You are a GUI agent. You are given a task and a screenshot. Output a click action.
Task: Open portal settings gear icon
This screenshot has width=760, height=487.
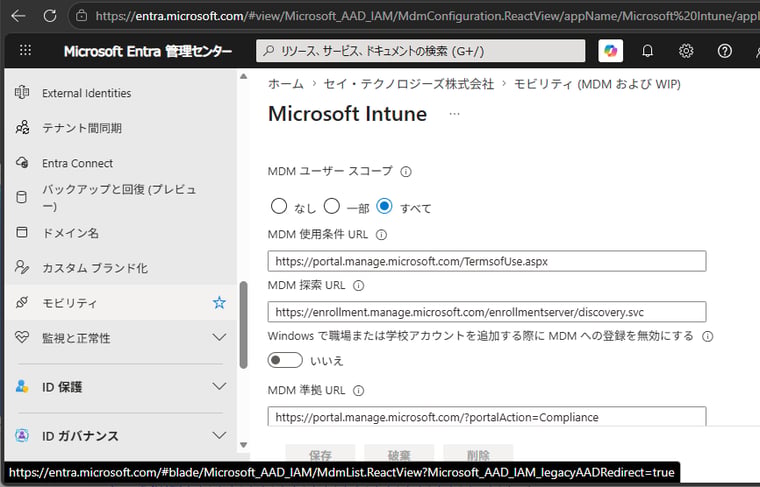pos(686,51)
